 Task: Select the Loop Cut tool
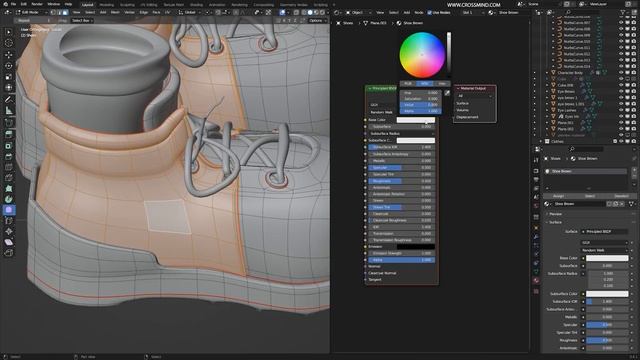click(9, 167)
